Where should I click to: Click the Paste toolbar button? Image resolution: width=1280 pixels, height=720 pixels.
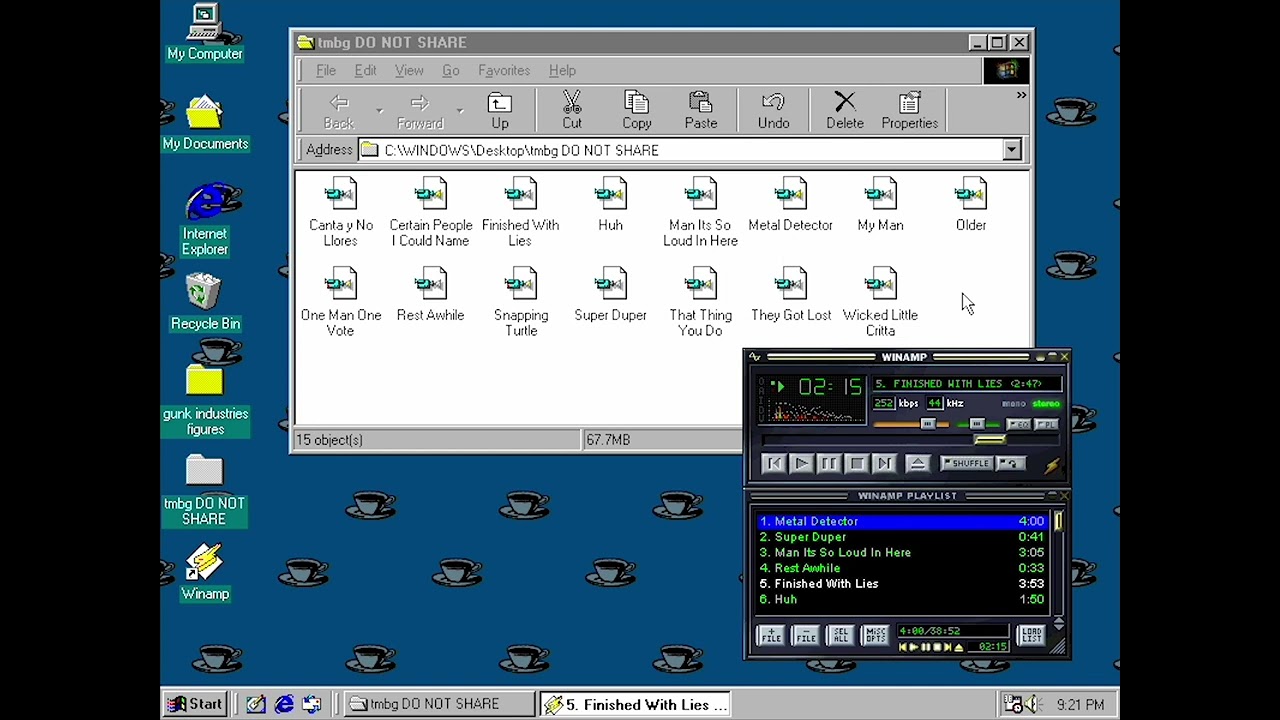(701, 111)
